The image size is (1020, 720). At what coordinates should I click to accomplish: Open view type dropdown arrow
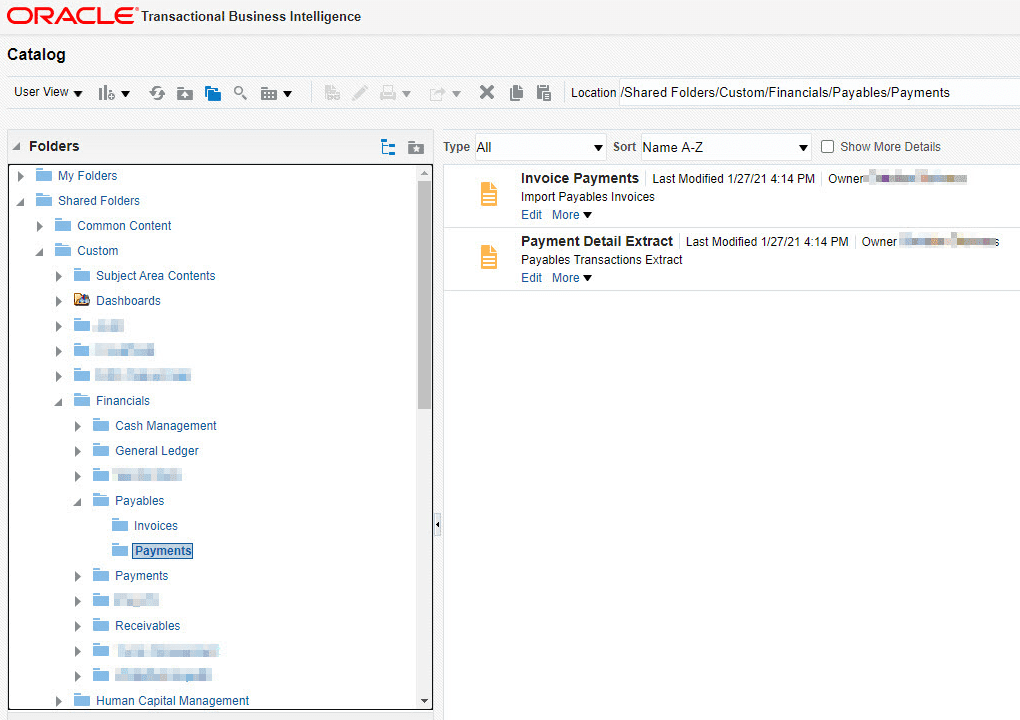click(288, 94)
